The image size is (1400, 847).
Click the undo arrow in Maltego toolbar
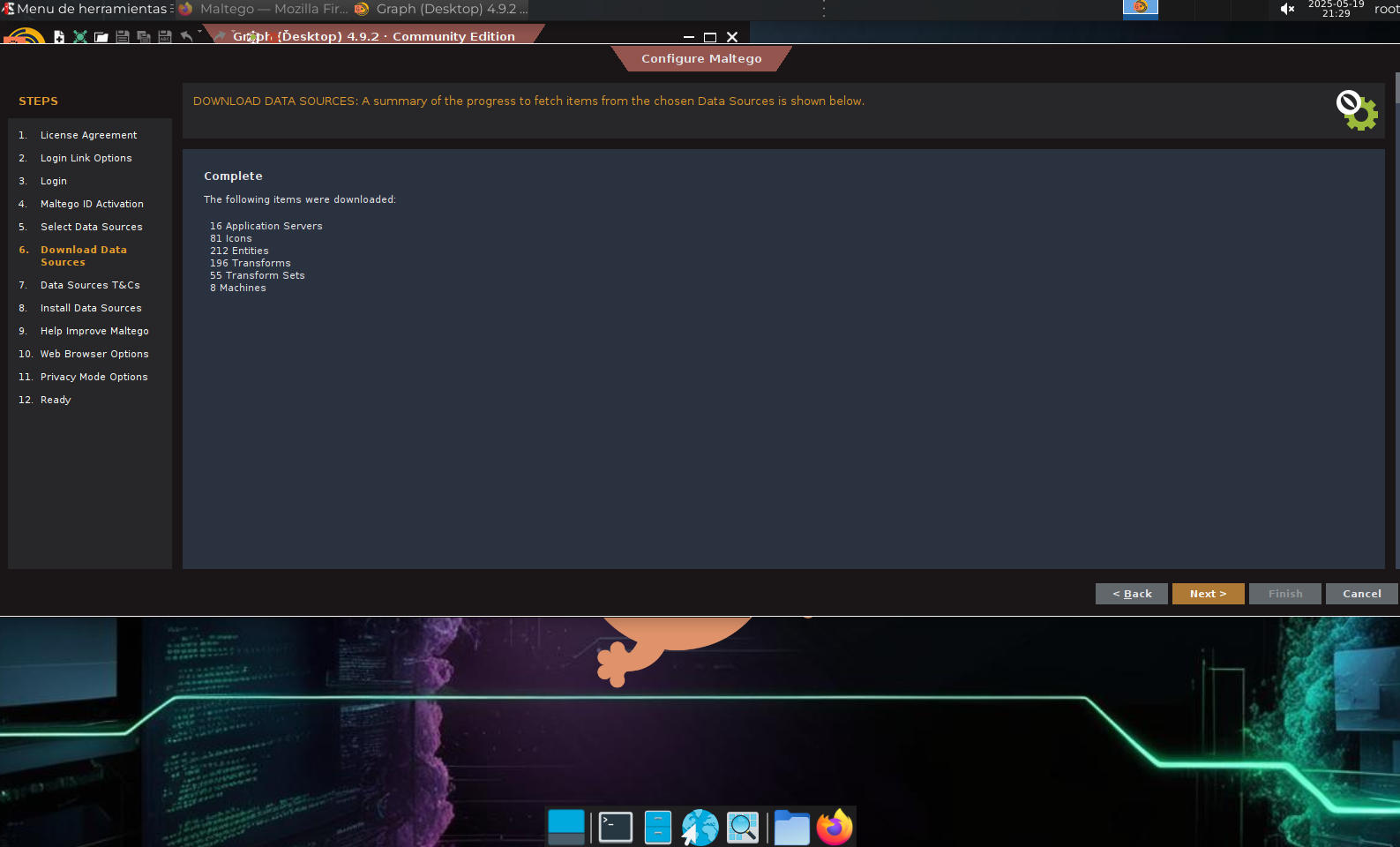[186, 36]
